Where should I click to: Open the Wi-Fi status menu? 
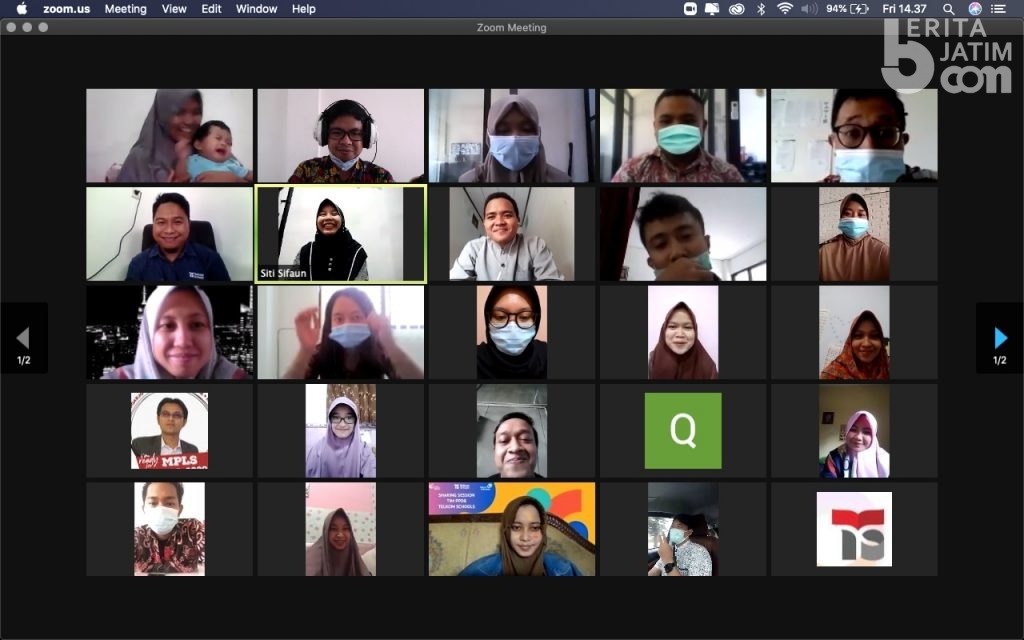785,8
